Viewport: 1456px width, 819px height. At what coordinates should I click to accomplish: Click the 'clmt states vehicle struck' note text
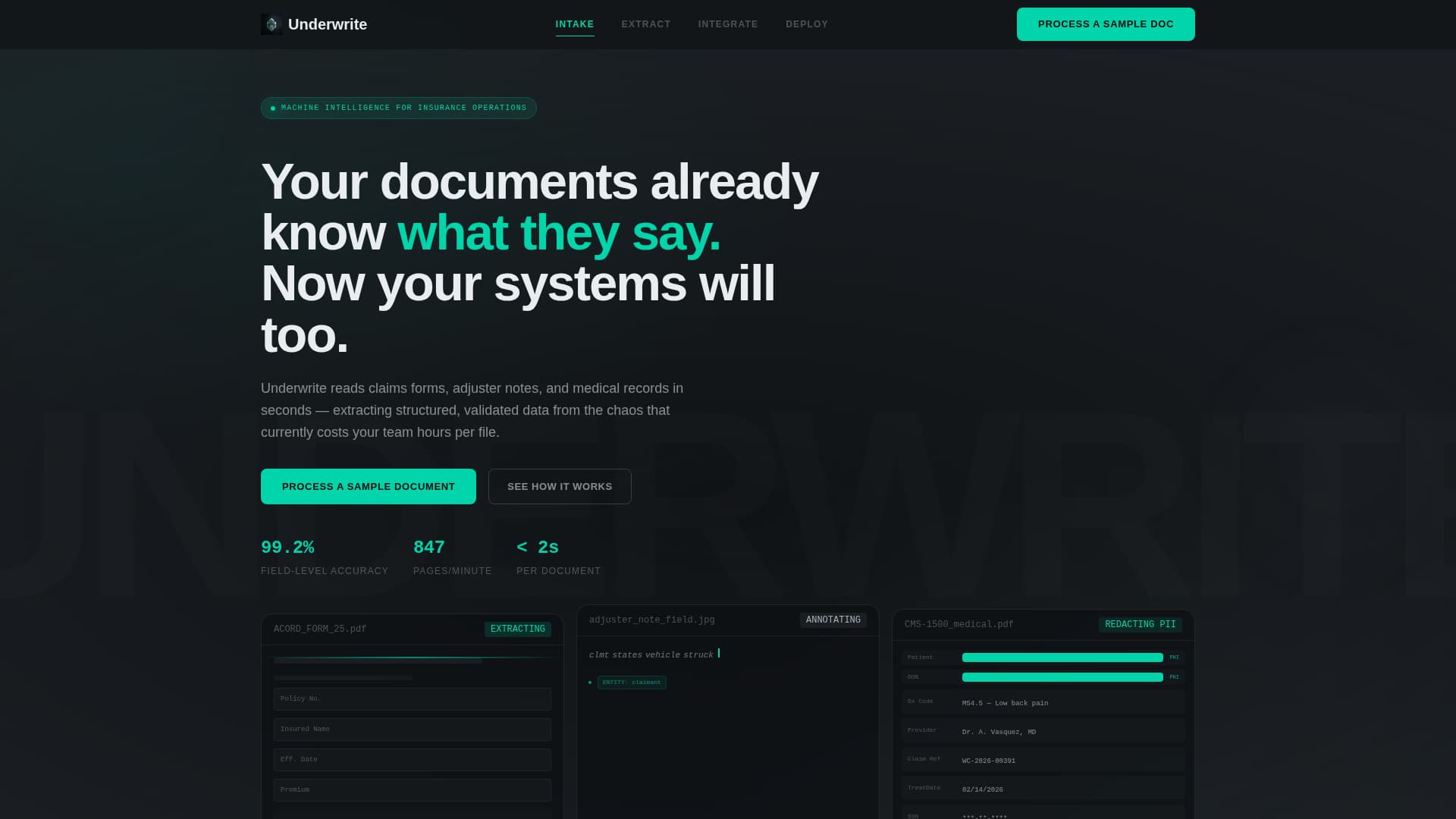click(651, 654)
